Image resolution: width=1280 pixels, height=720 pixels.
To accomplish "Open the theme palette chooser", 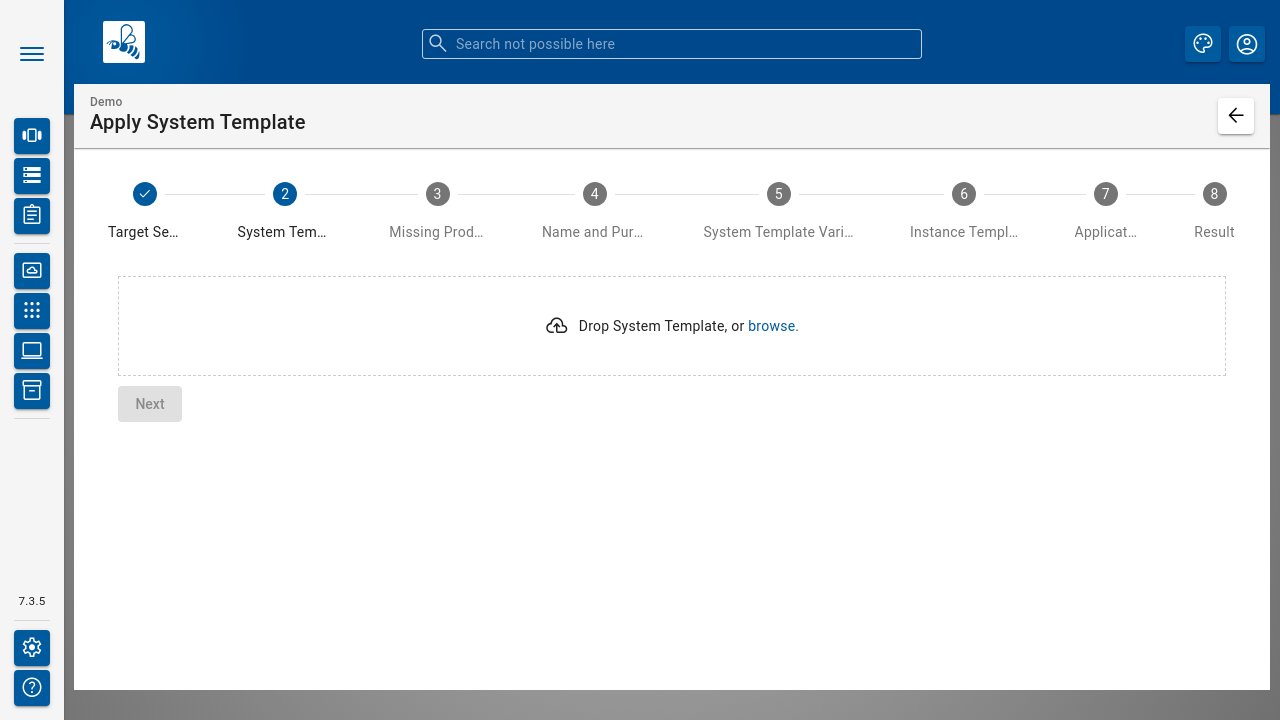I will (x=1203, y=44).
